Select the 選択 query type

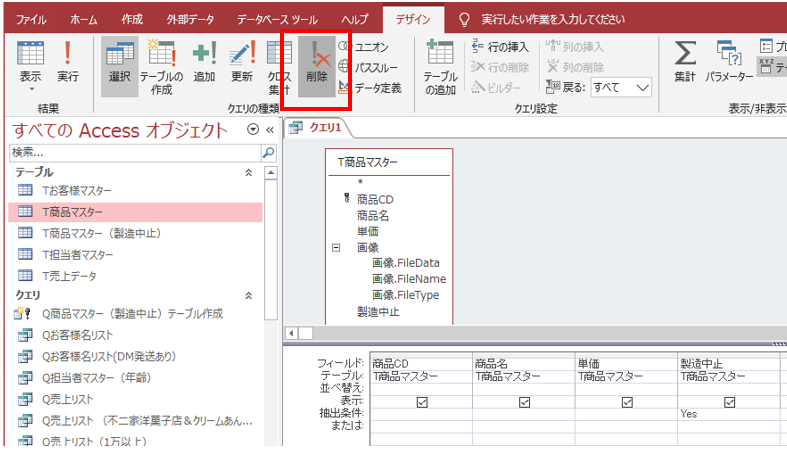click(x=119, y=66)
